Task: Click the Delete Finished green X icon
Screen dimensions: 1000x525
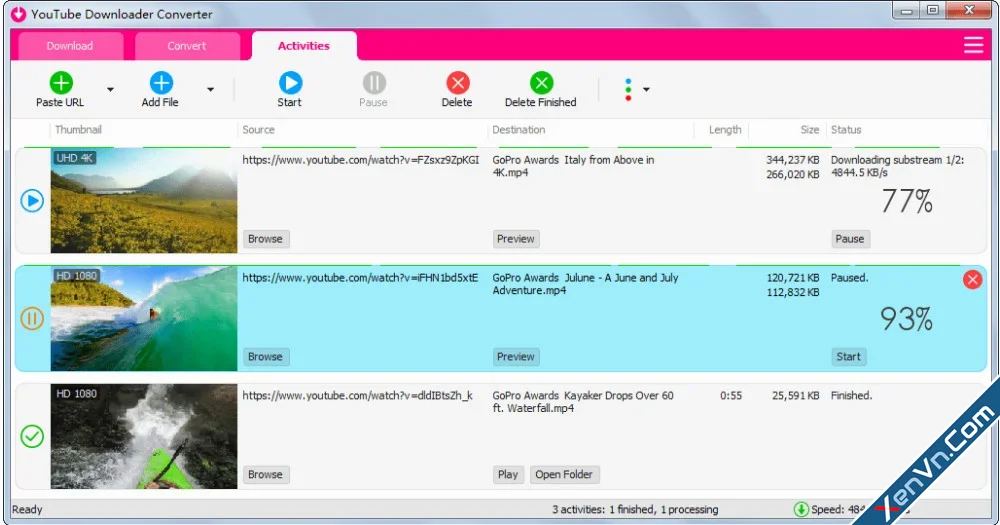Action: pos(541,83)
